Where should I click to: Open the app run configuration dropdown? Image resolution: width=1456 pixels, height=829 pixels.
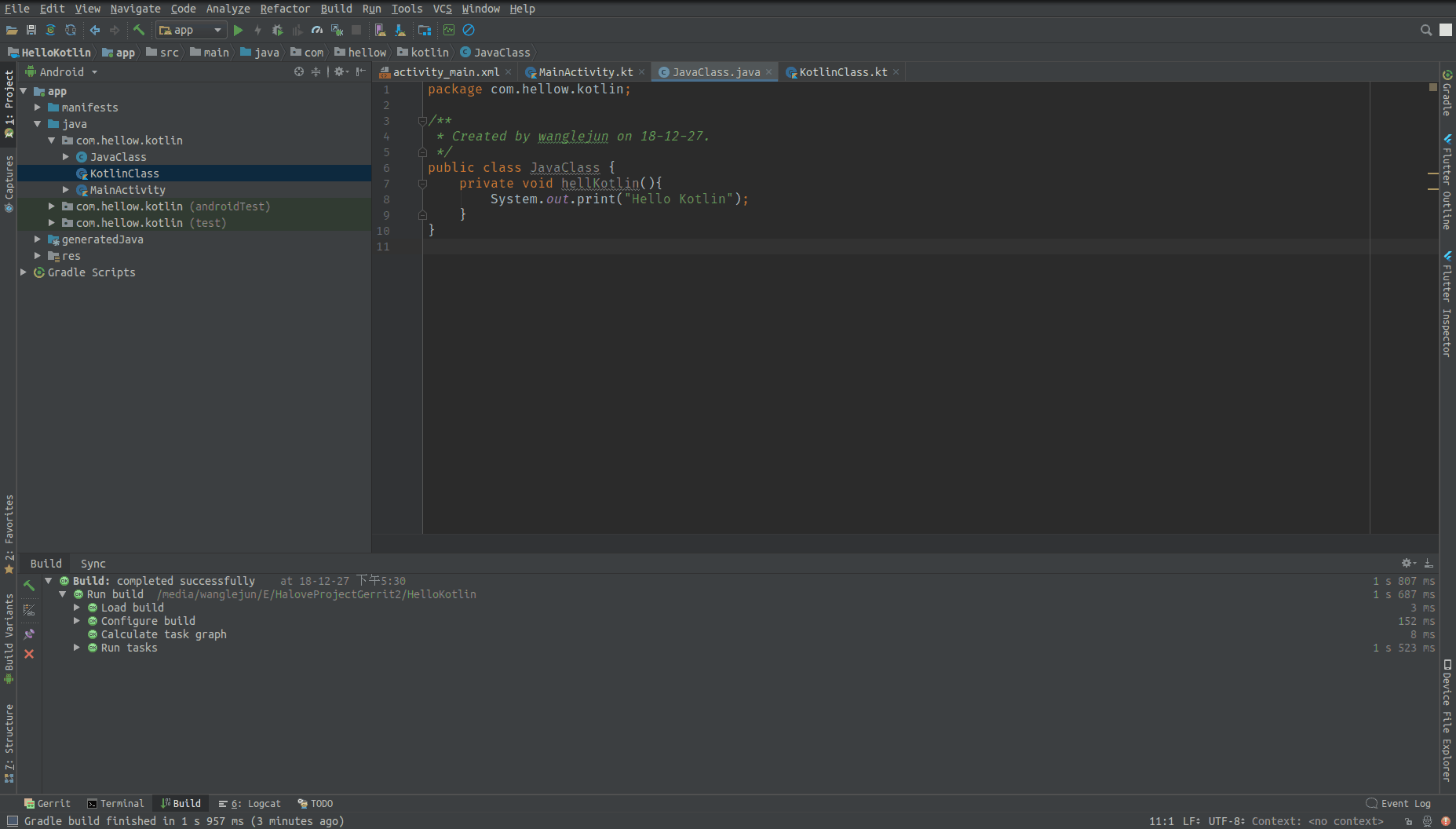pyautogui.click(x=192, y=30)
